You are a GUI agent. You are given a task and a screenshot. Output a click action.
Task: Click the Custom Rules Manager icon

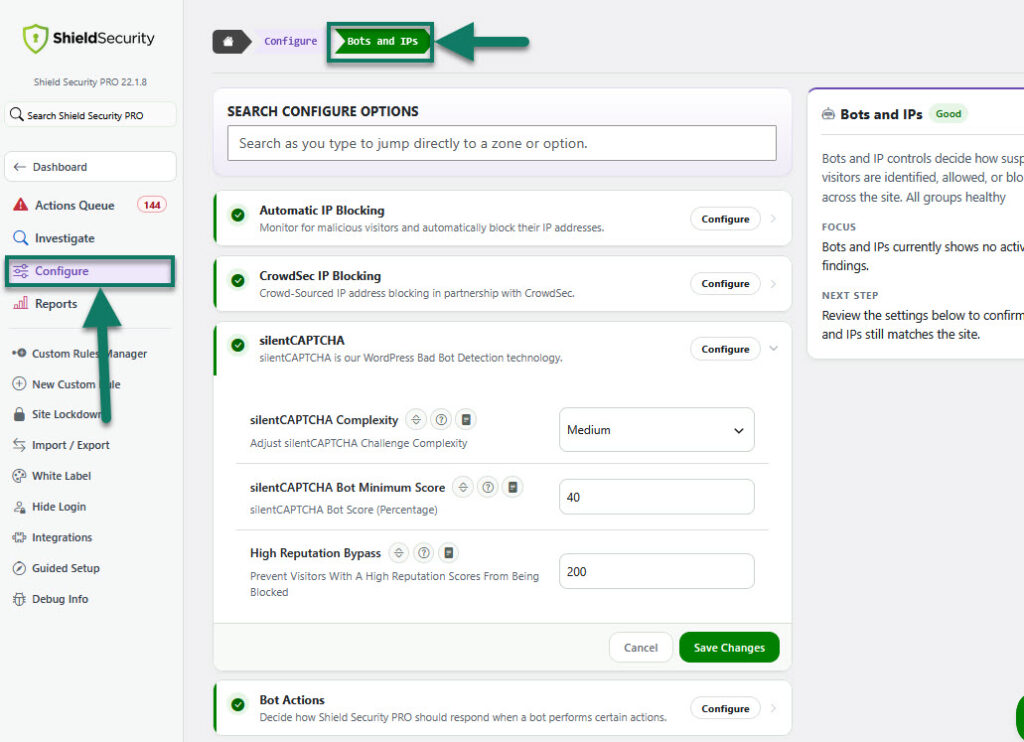tap(20, 353)
